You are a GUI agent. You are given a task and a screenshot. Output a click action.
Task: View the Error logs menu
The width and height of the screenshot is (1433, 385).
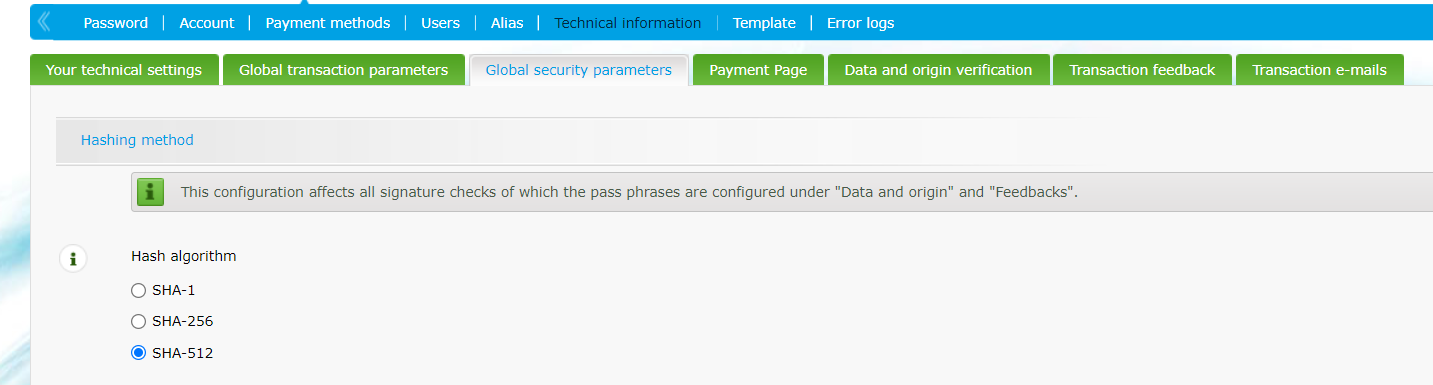tap(860, 23)
